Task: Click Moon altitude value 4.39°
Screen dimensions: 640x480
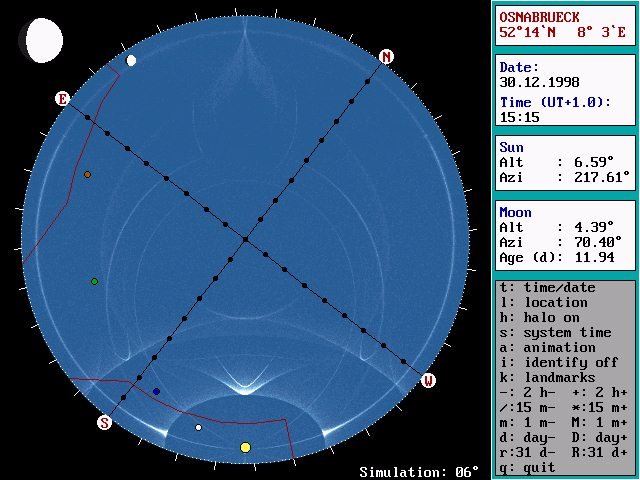Action: (x=594, y=227)
